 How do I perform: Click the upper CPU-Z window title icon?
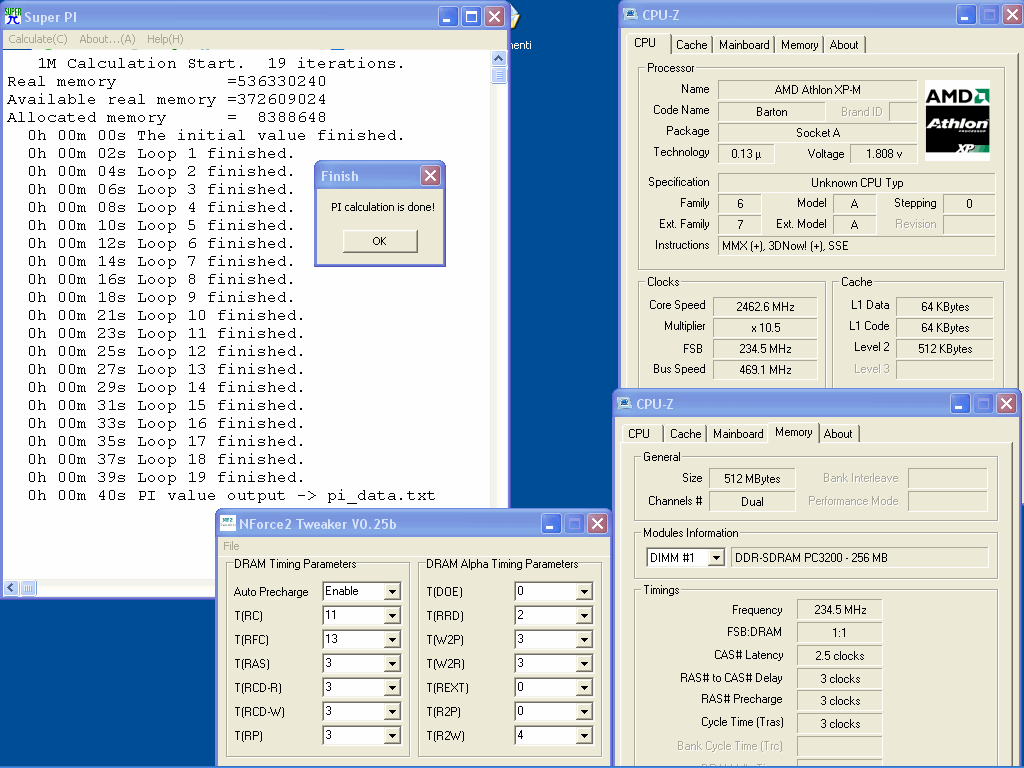click(630, 14)
